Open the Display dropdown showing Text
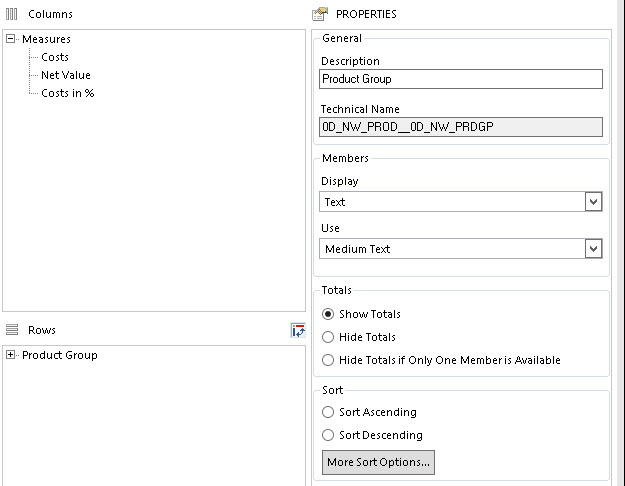625x486 pixels. point(461,202)
